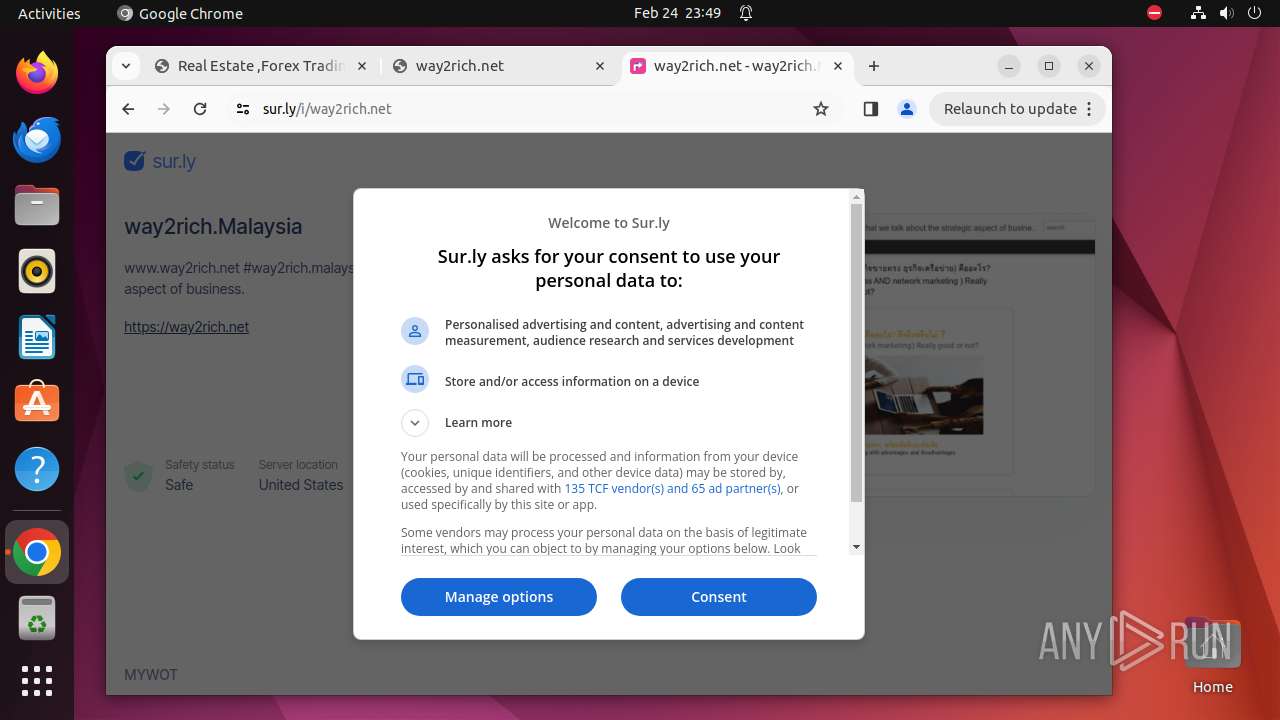Open 135 TCF vendor(s) and ad partners link
This screenshot has height=720, width=1280.
[x=673, y=489]
